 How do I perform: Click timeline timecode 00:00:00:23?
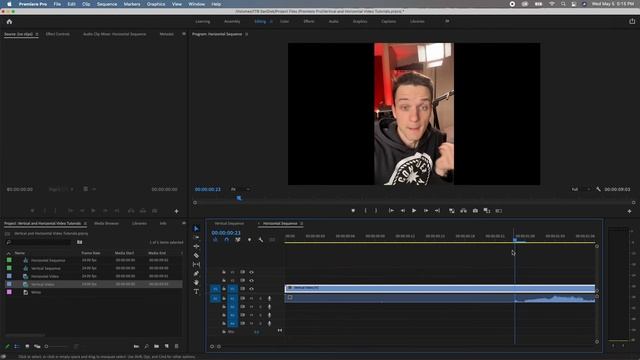pos(226,233)
